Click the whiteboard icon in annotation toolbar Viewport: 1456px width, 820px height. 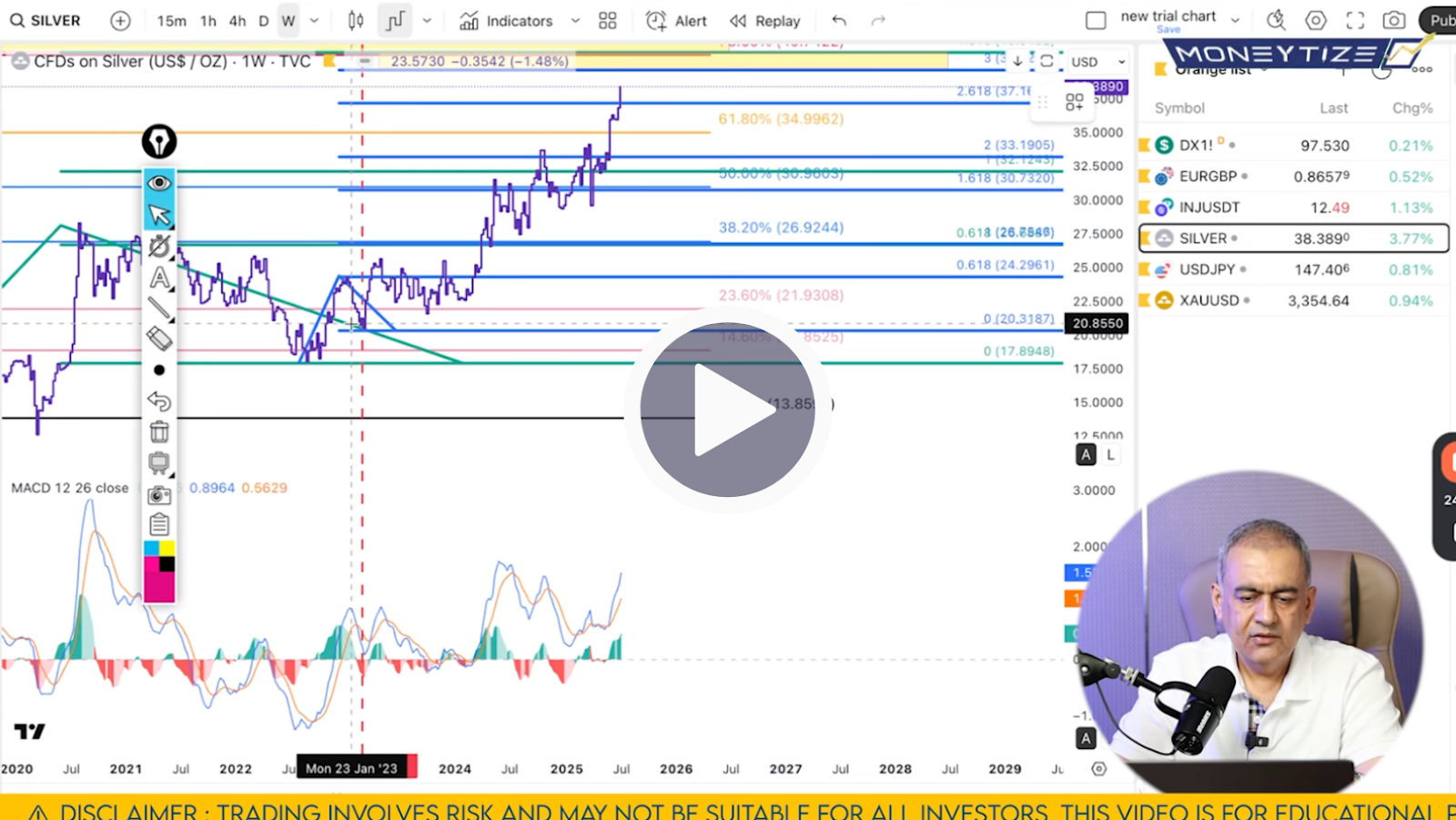pyautogui.click(x=159, y=463)
